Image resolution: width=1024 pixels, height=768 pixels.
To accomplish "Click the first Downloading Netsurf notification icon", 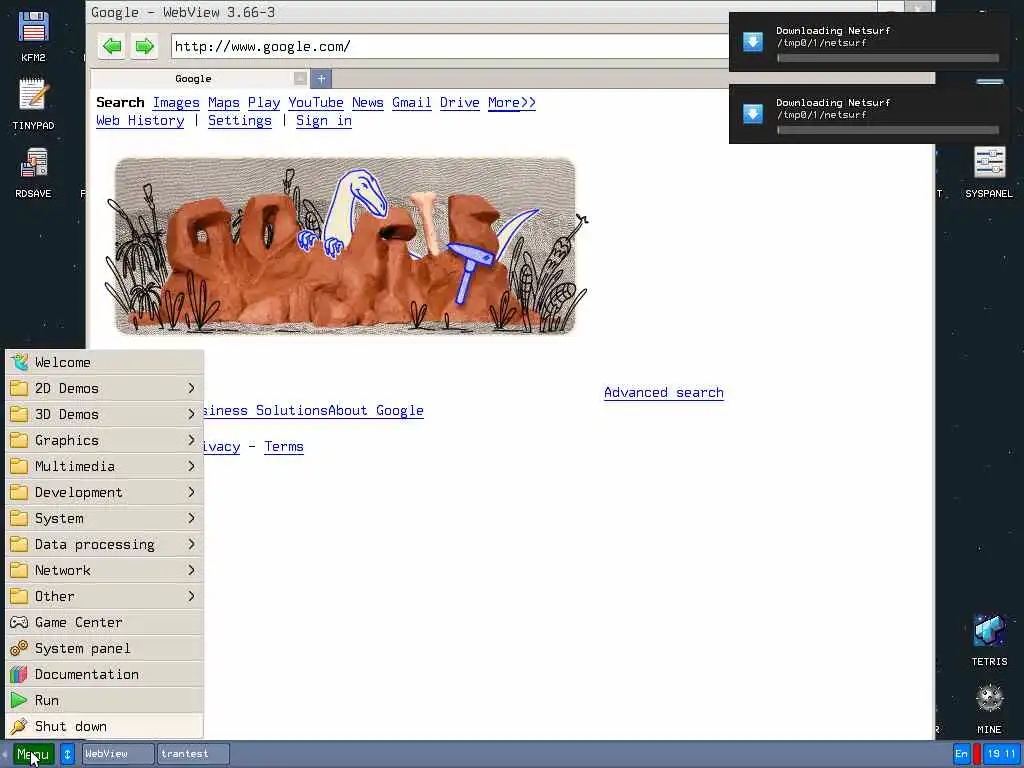I will [753, 42].
